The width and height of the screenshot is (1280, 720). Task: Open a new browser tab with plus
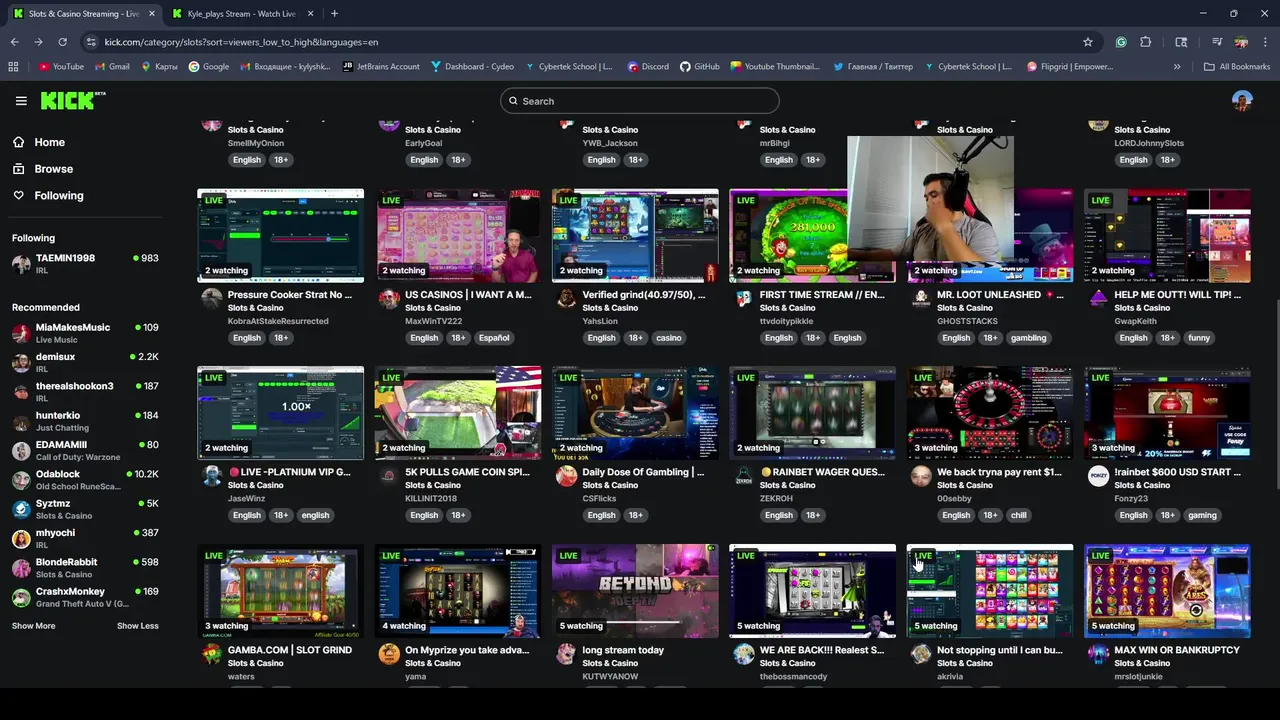[334, 14]
